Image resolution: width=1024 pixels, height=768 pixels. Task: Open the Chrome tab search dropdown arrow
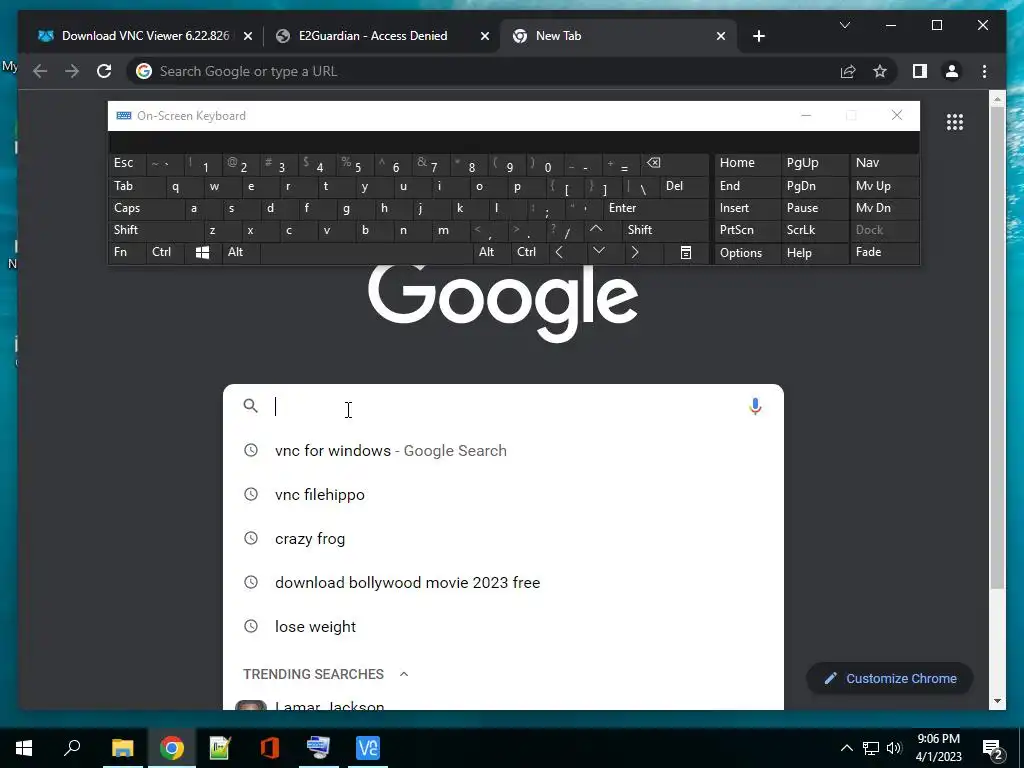(844, 25)
